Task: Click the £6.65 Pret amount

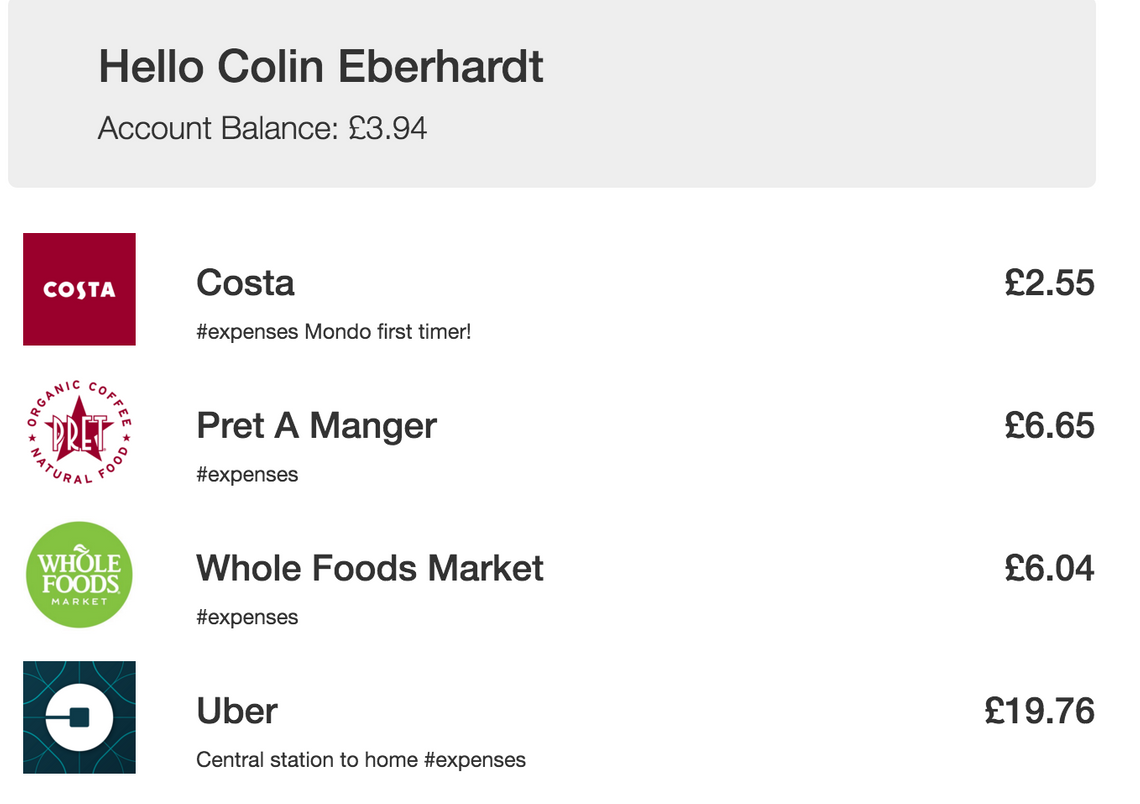Action: 1049,426
